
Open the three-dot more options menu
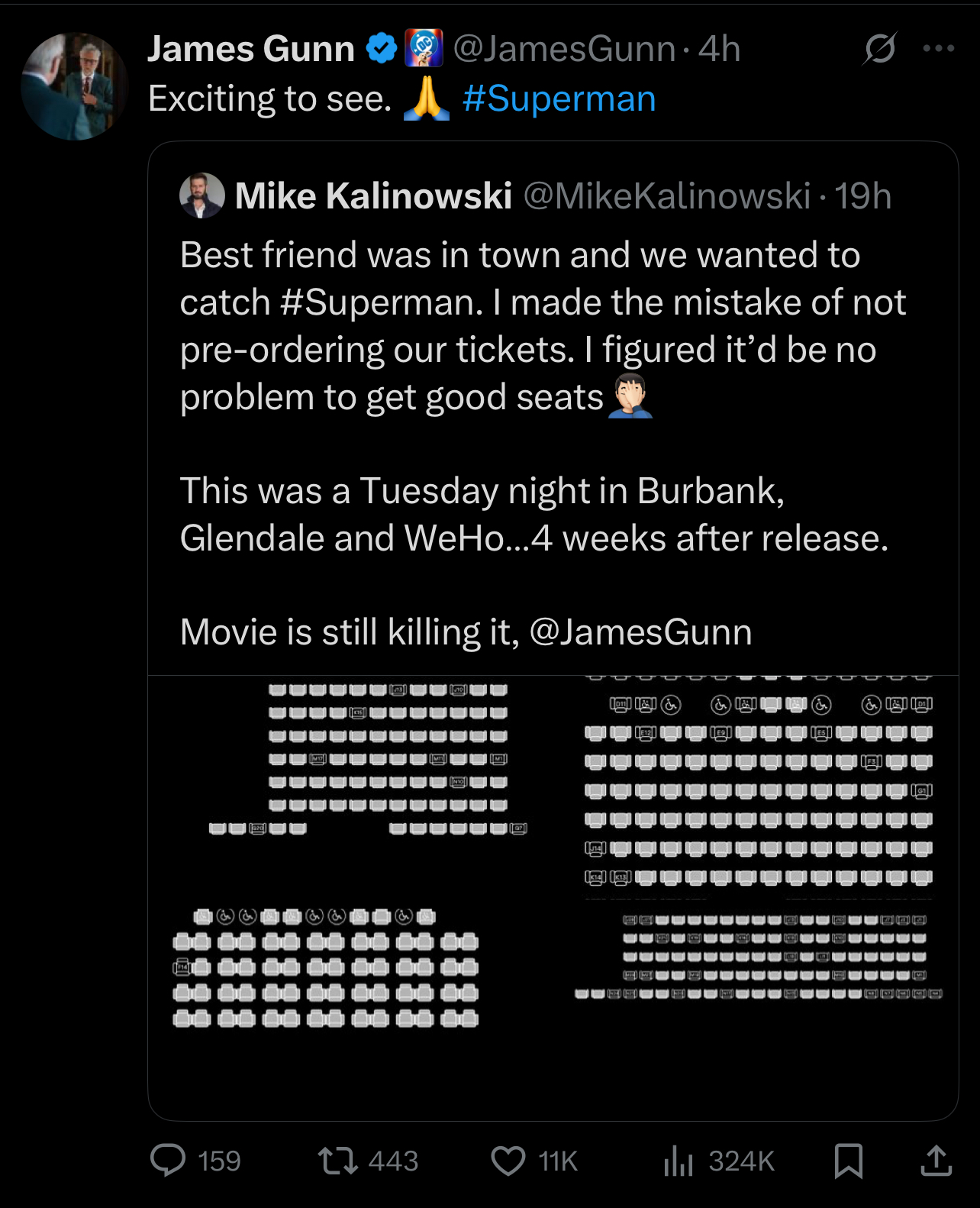[938, 48]
